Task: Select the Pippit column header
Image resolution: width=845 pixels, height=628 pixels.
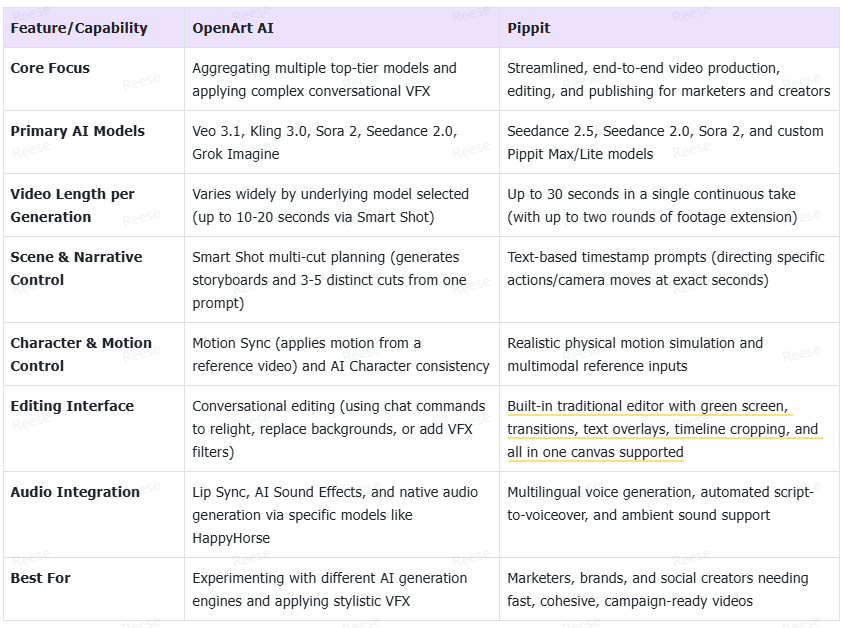Action: tap(529, 28)
